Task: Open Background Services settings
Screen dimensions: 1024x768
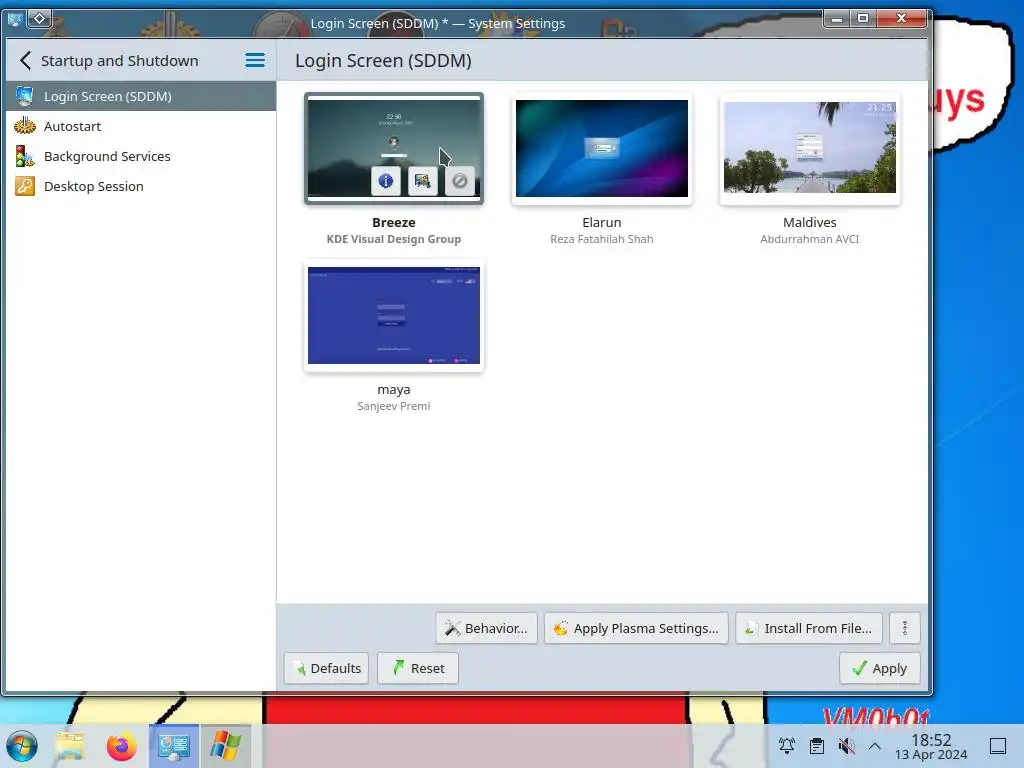Action: 141,156
